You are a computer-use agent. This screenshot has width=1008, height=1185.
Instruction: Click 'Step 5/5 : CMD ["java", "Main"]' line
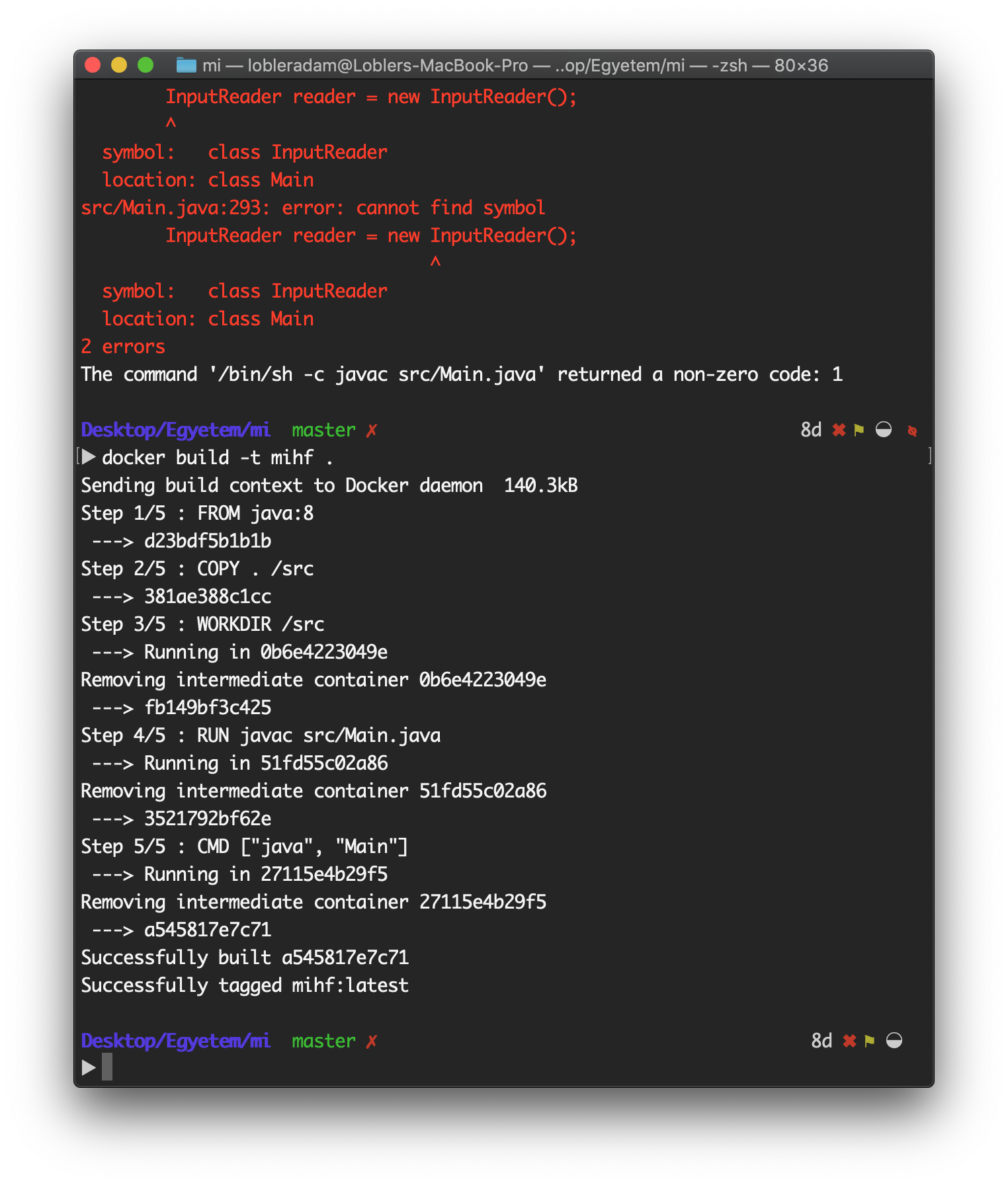pos(245,846)
